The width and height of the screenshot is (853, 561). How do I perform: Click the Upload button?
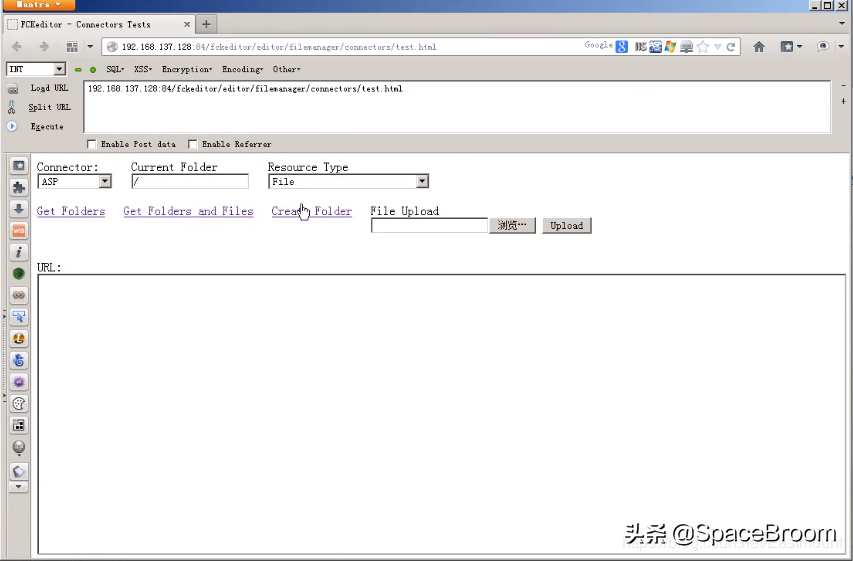coord(566,225)
